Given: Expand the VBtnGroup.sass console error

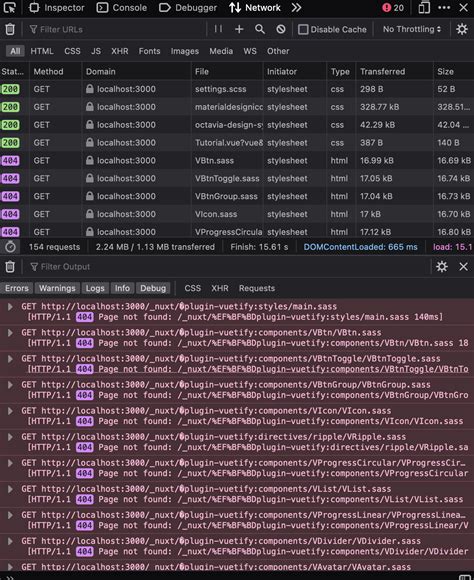Looking at the screenshot, I should click(x=10, y=385).
